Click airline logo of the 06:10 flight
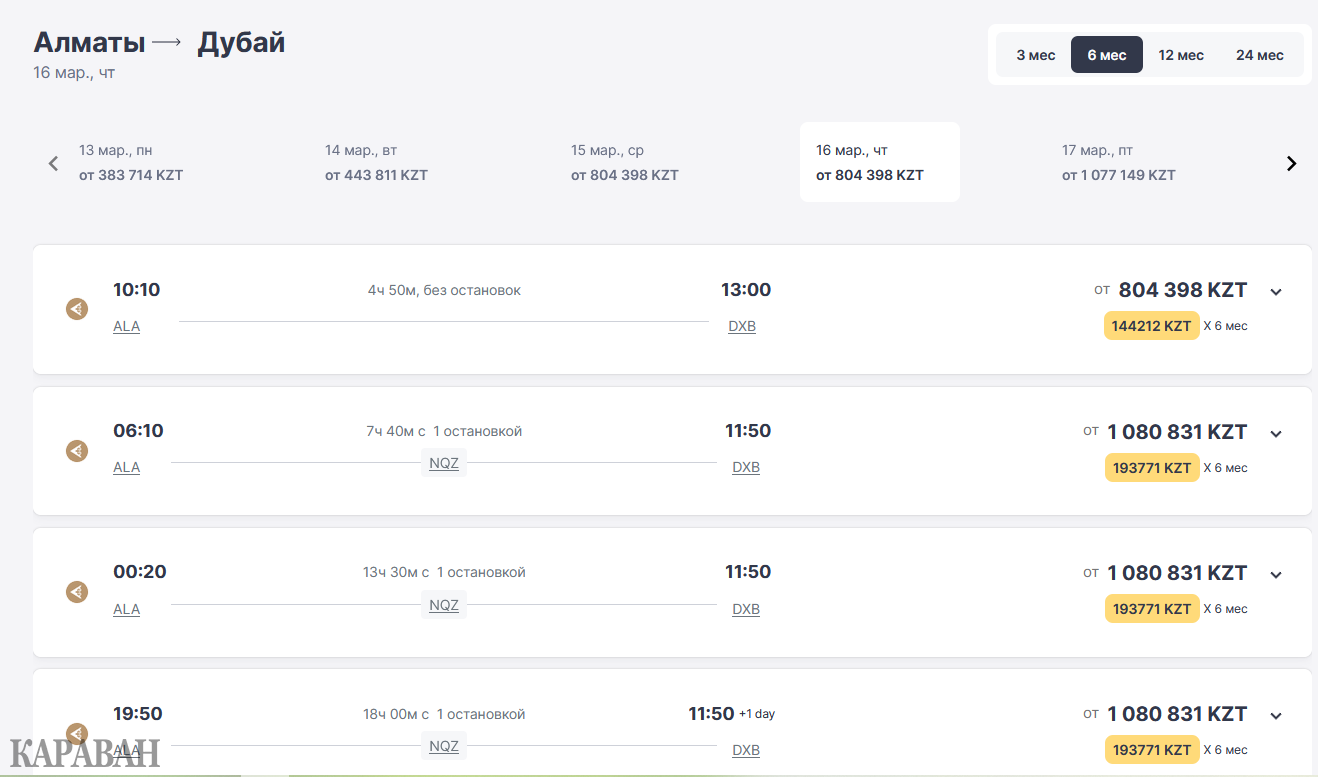This screenshot has height=777, width=1318. tap(77, 451)
